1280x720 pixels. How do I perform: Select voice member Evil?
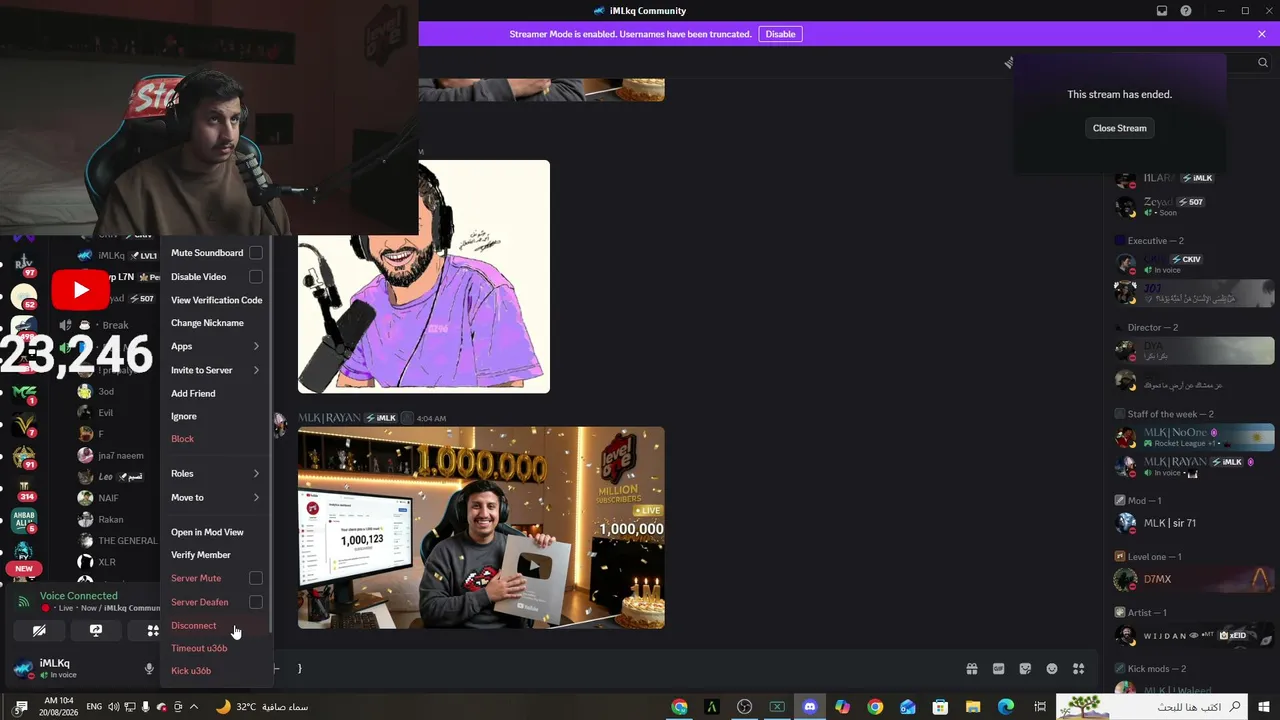(105, 413)
